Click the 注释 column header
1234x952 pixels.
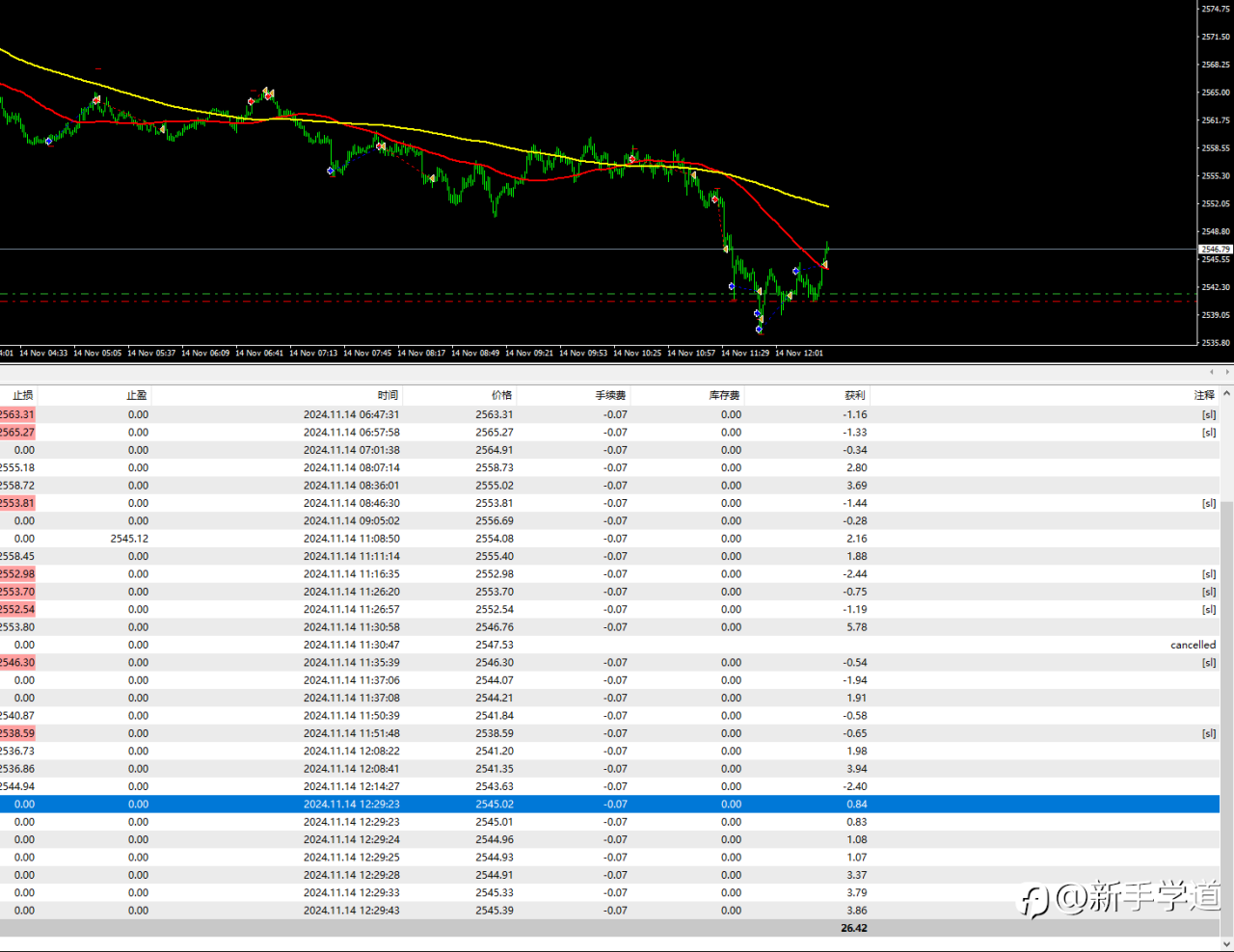coord(1204,395)
